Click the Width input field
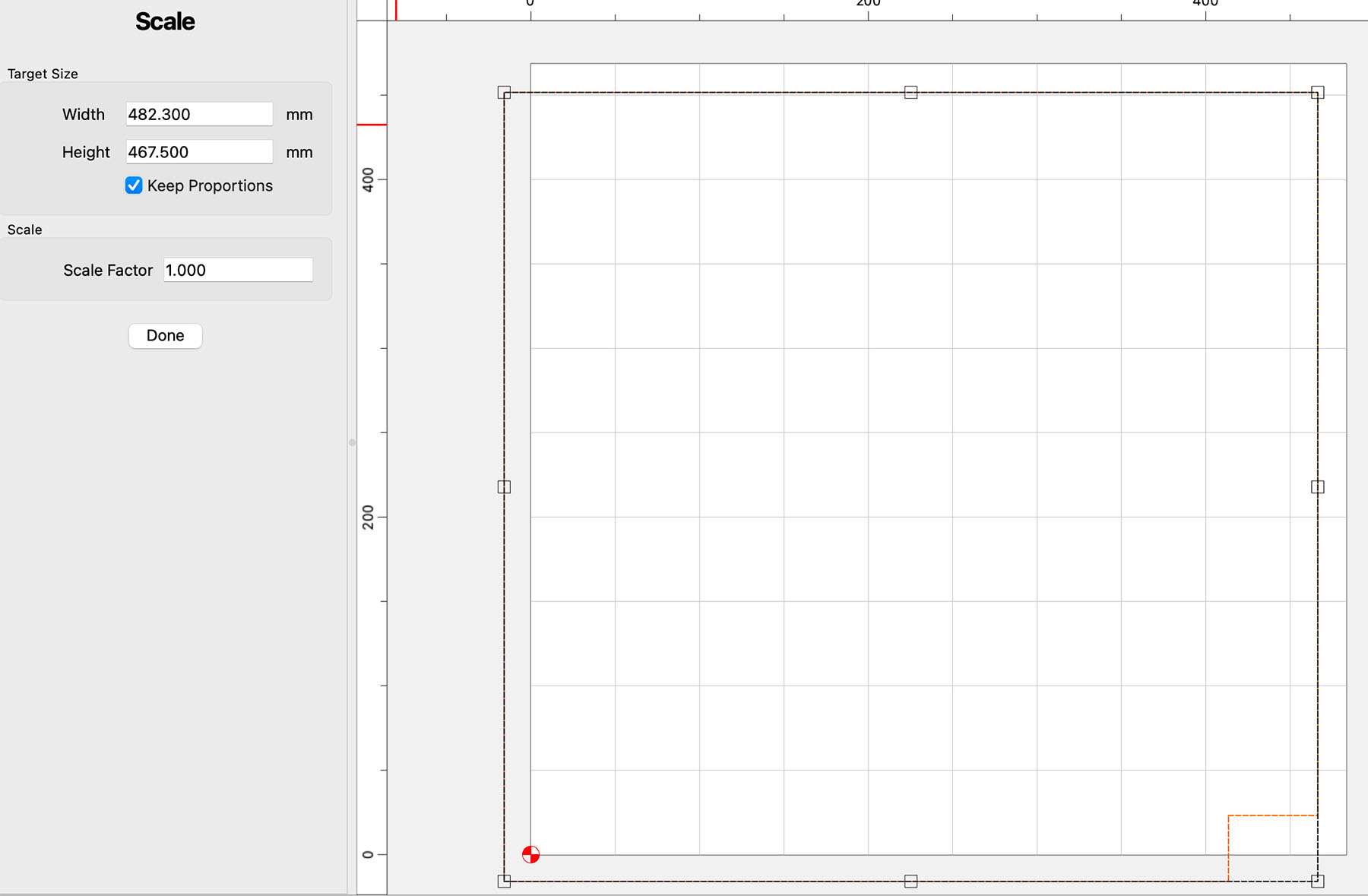Viewport: 1368px width, 896px height. [199, 114]
